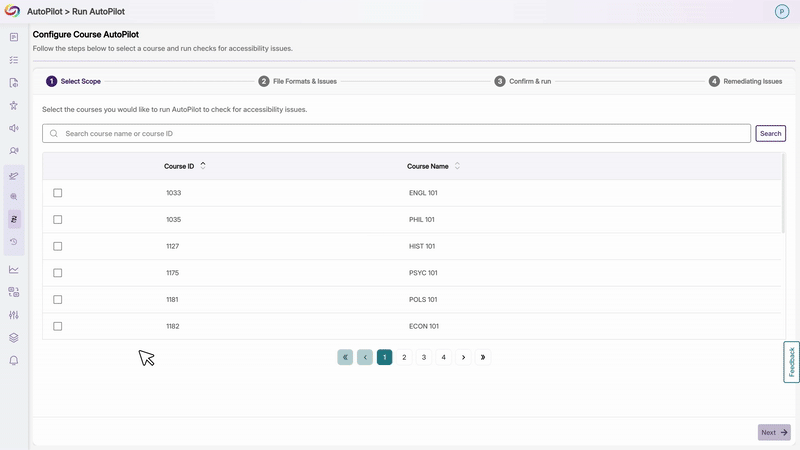800x450 pixels.
Task: Open the line chart analytics sidebar icon
Action: pyautogui.click(x=14, y=269)
